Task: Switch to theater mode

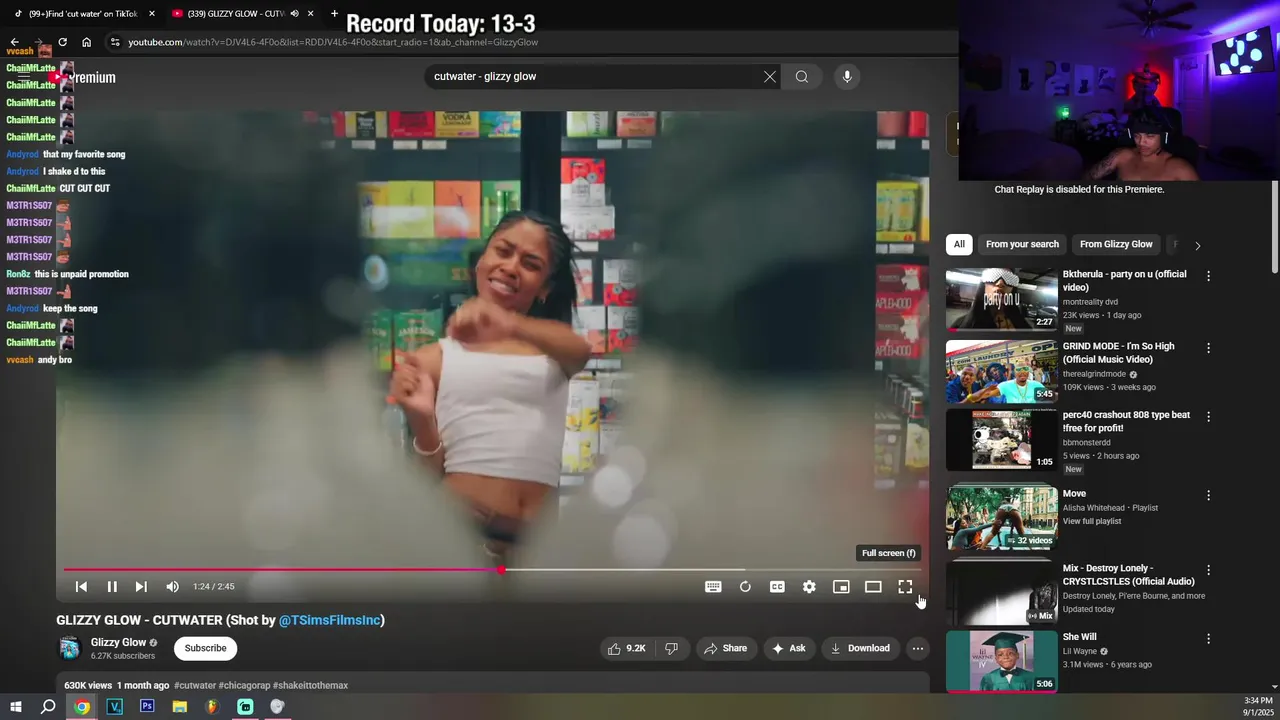Action: (873, 587)
